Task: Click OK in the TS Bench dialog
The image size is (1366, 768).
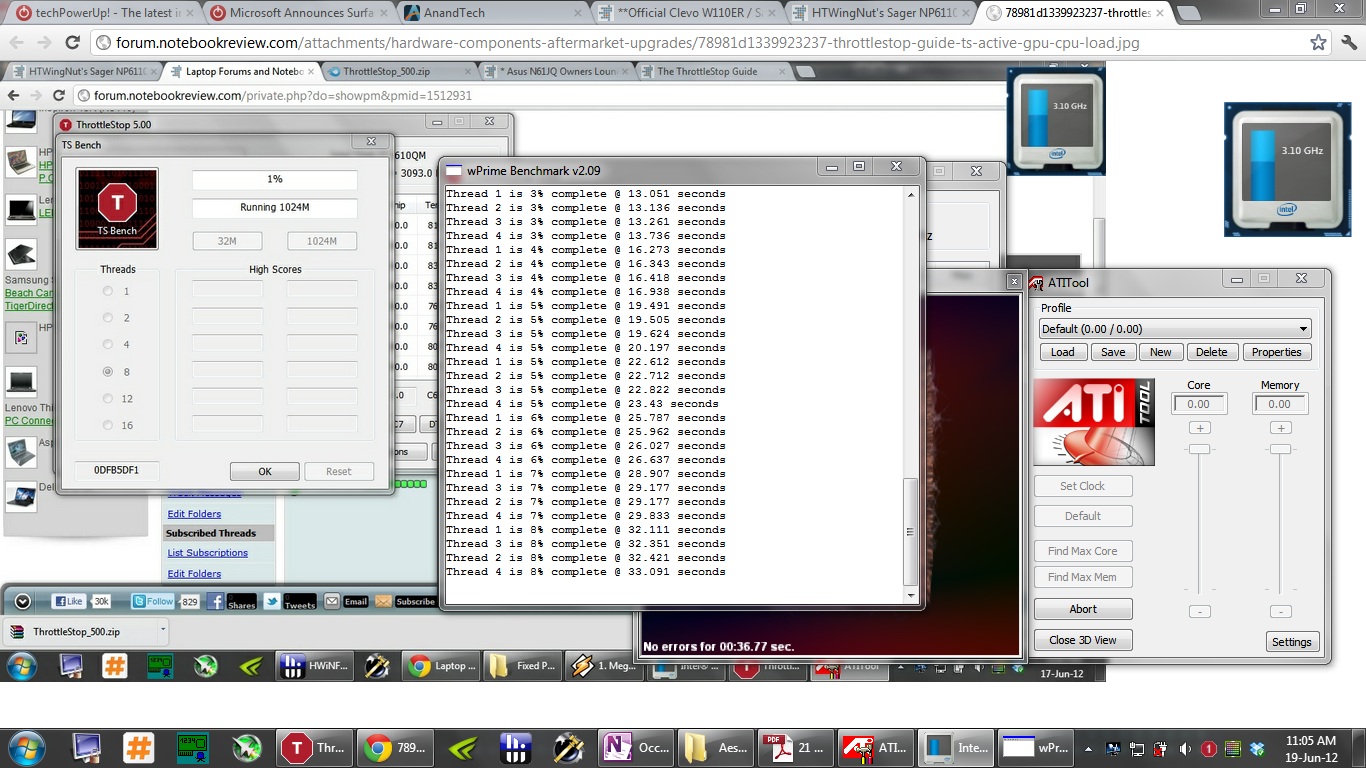Action: tap(264, 471)
